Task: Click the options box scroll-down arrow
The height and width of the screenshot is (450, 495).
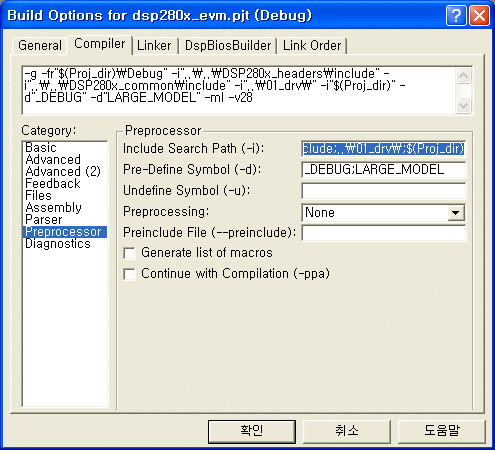Action: [x=463, y=105]
